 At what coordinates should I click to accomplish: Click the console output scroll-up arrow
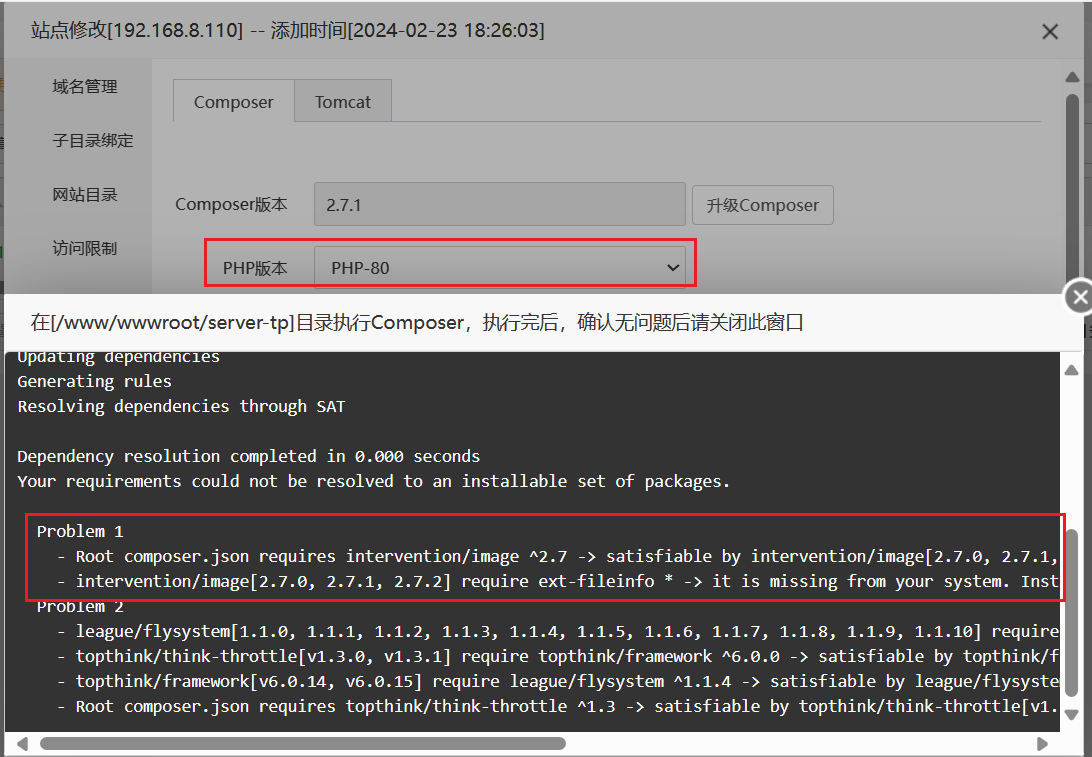[1072, 370]
